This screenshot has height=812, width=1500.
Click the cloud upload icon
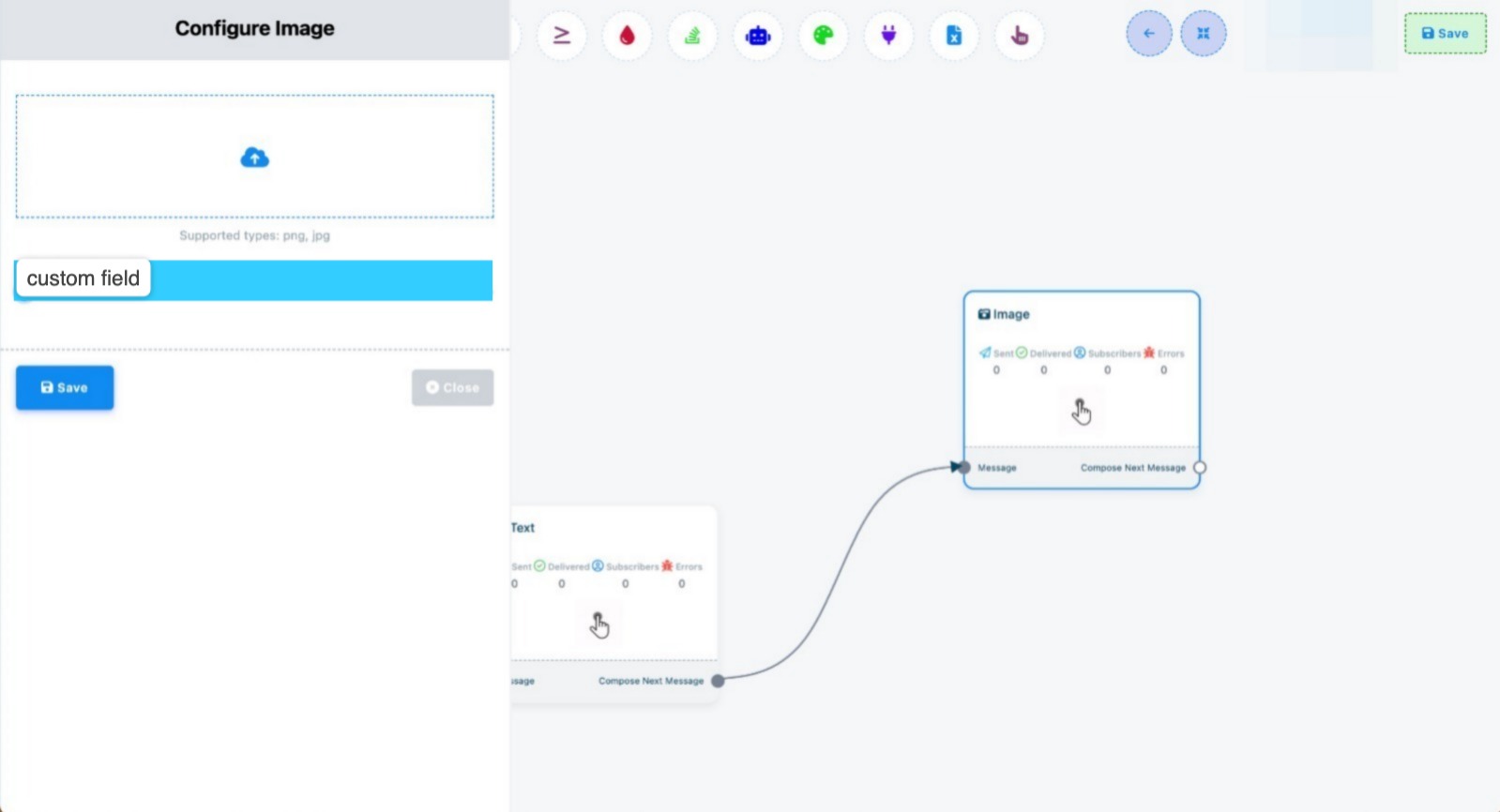coord(254,158)
